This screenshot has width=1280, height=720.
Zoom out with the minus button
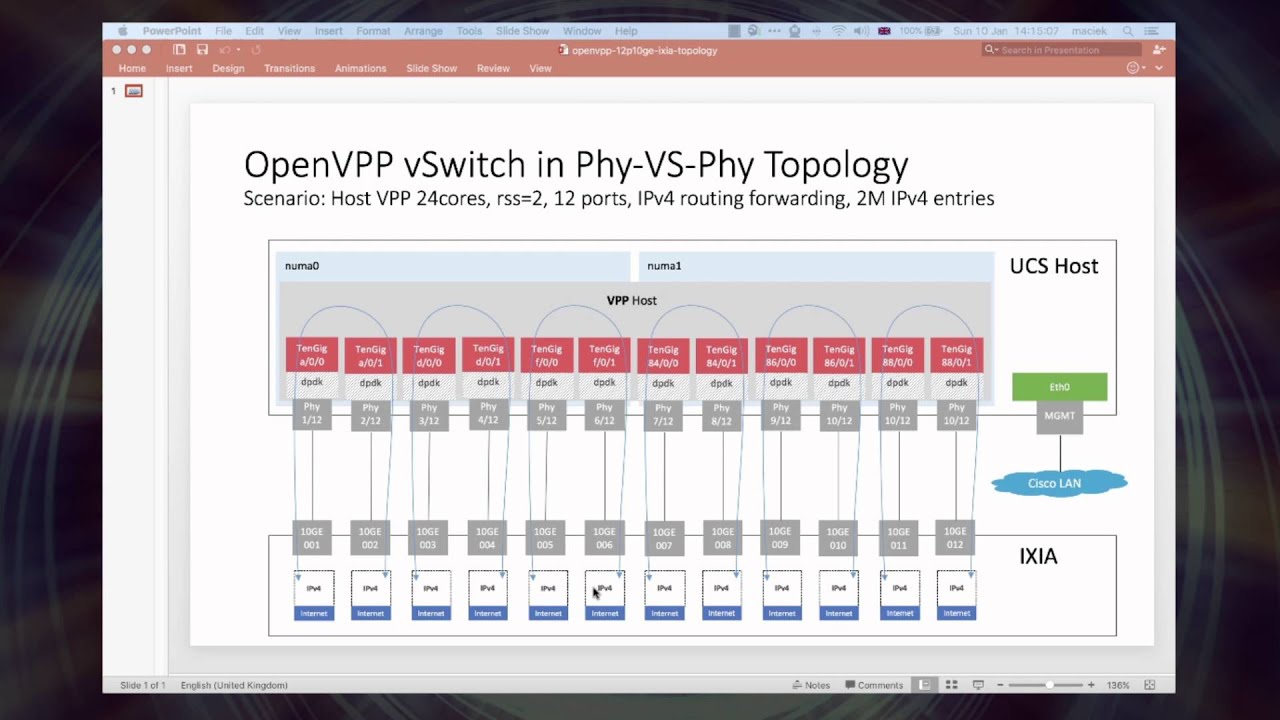click(x=1000, y=685)
